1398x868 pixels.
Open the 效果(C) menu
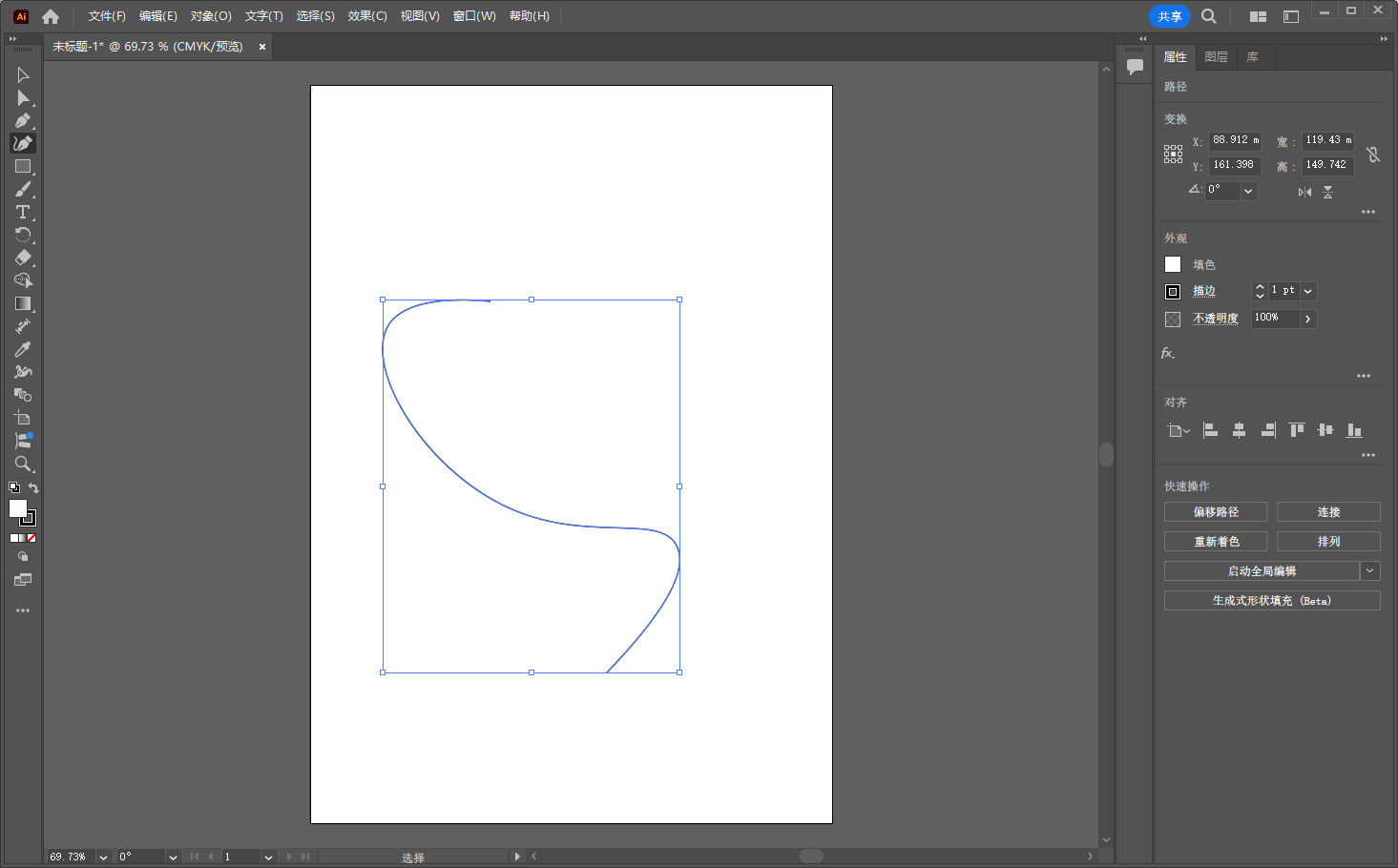(x=367, y=16)
